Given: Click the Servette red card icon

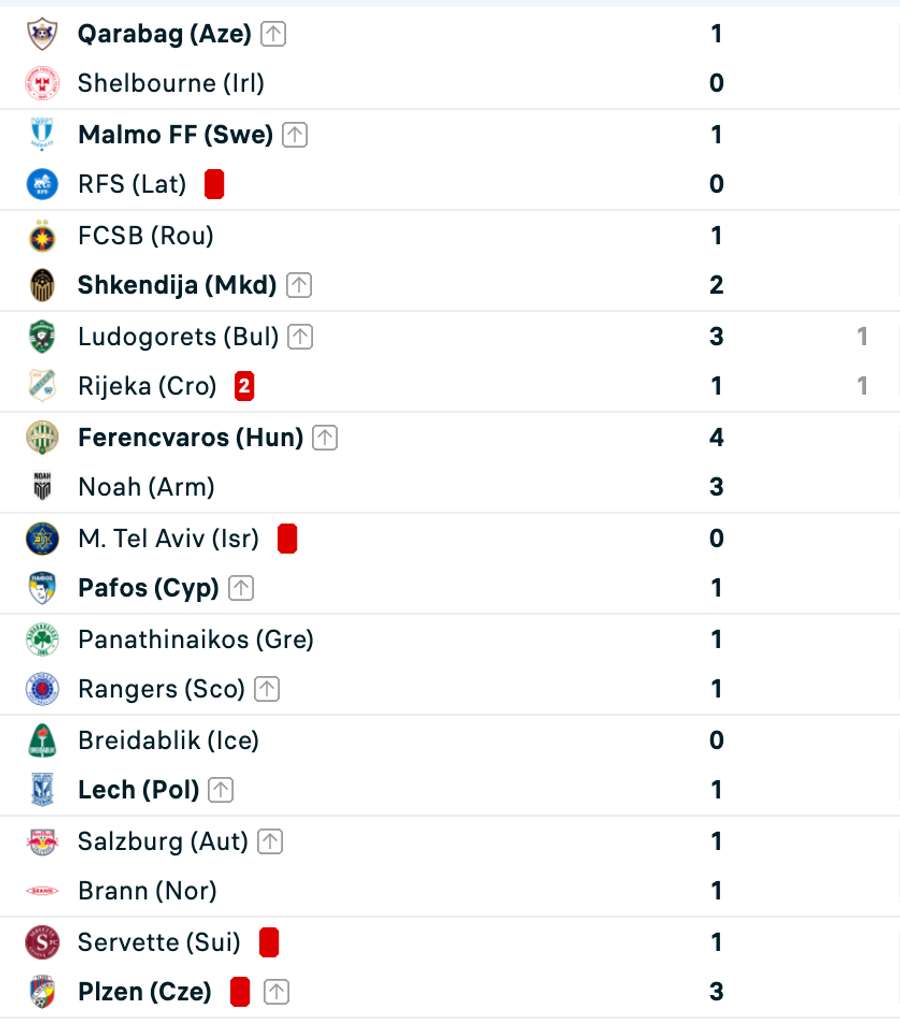Looking at the screenshot, I should (x=268, y=942).
